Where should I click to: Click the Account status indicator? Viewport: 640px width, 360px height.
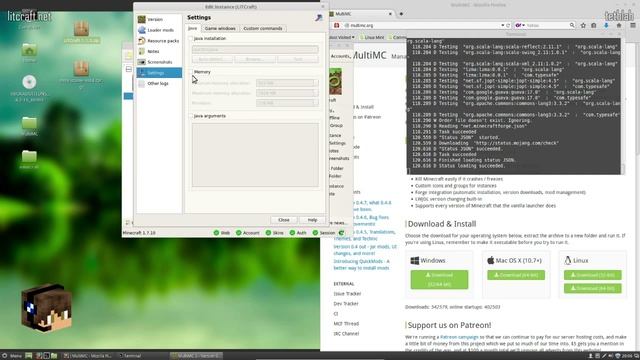[247, 233]
